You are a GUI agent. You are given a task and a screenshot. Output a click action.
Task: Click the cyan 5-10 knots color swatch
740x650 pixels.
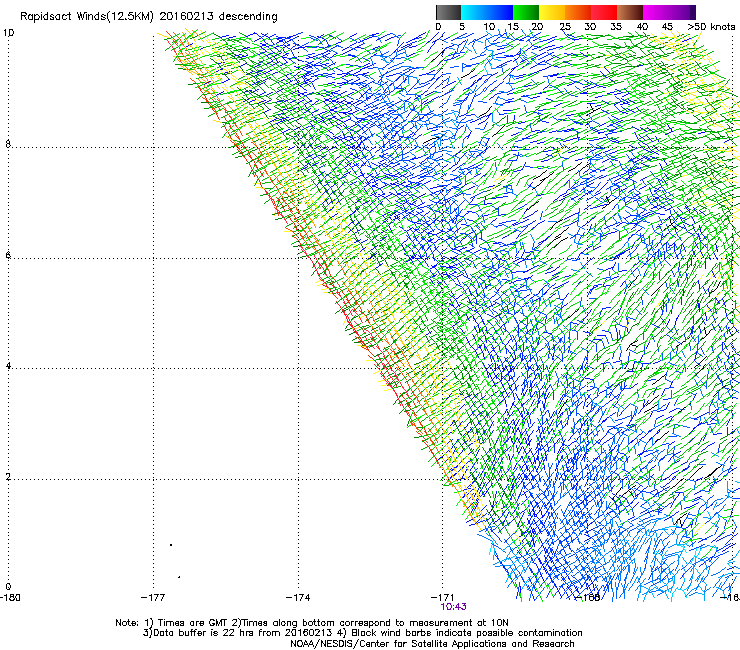474,12
